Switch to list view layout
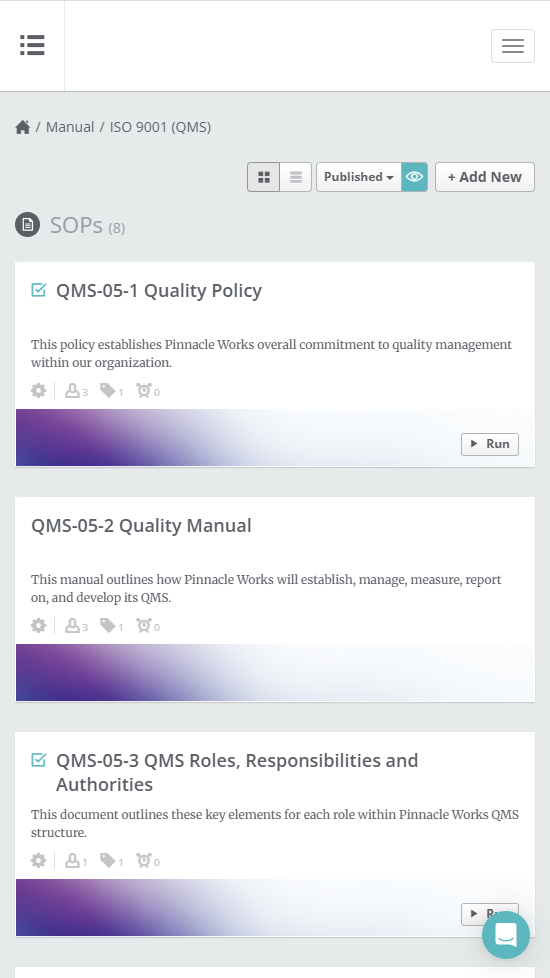550x978 pixels. (296, 177)
